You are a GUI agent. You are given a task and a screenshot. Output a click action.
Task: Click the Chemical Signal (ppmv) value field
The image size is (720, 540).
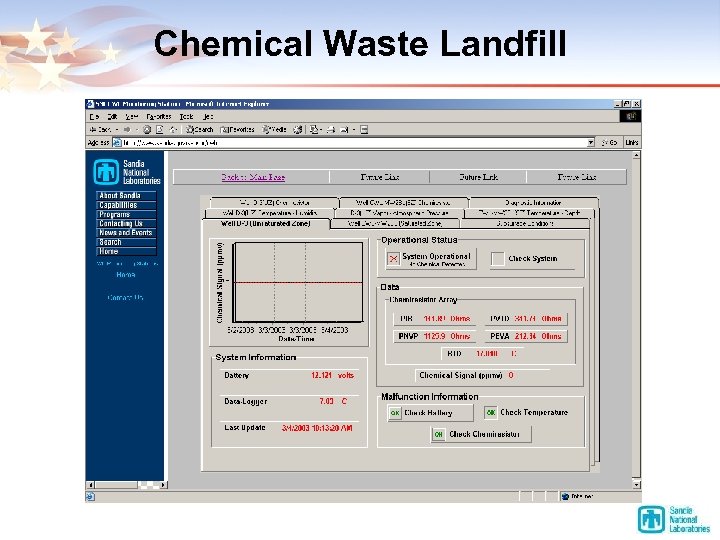(x=511, y=376)
